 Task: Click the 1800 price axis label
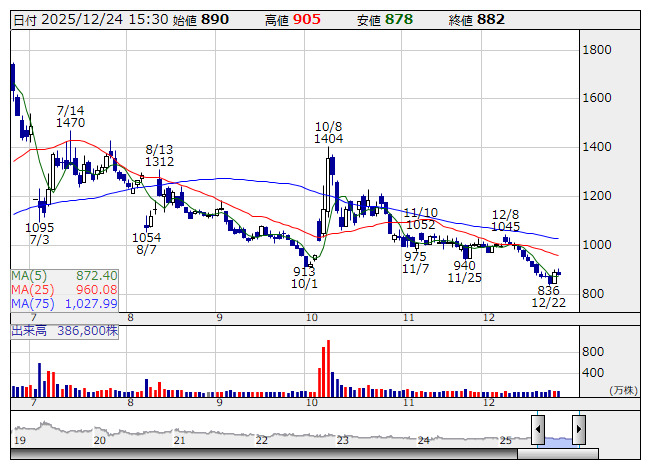(597, 50)
